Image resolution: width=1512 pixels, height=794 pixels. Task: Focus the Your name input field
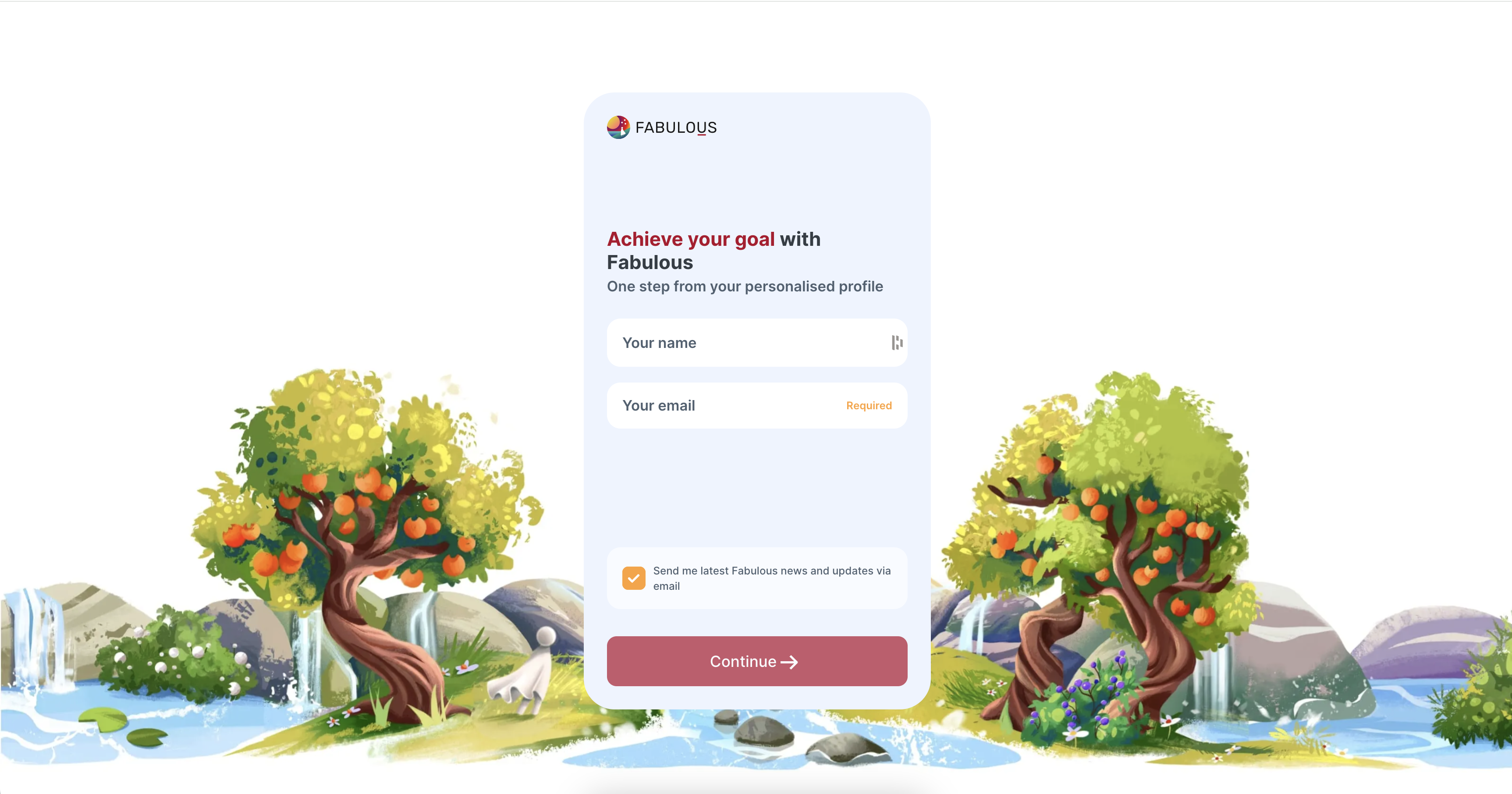tap(756, 343)
